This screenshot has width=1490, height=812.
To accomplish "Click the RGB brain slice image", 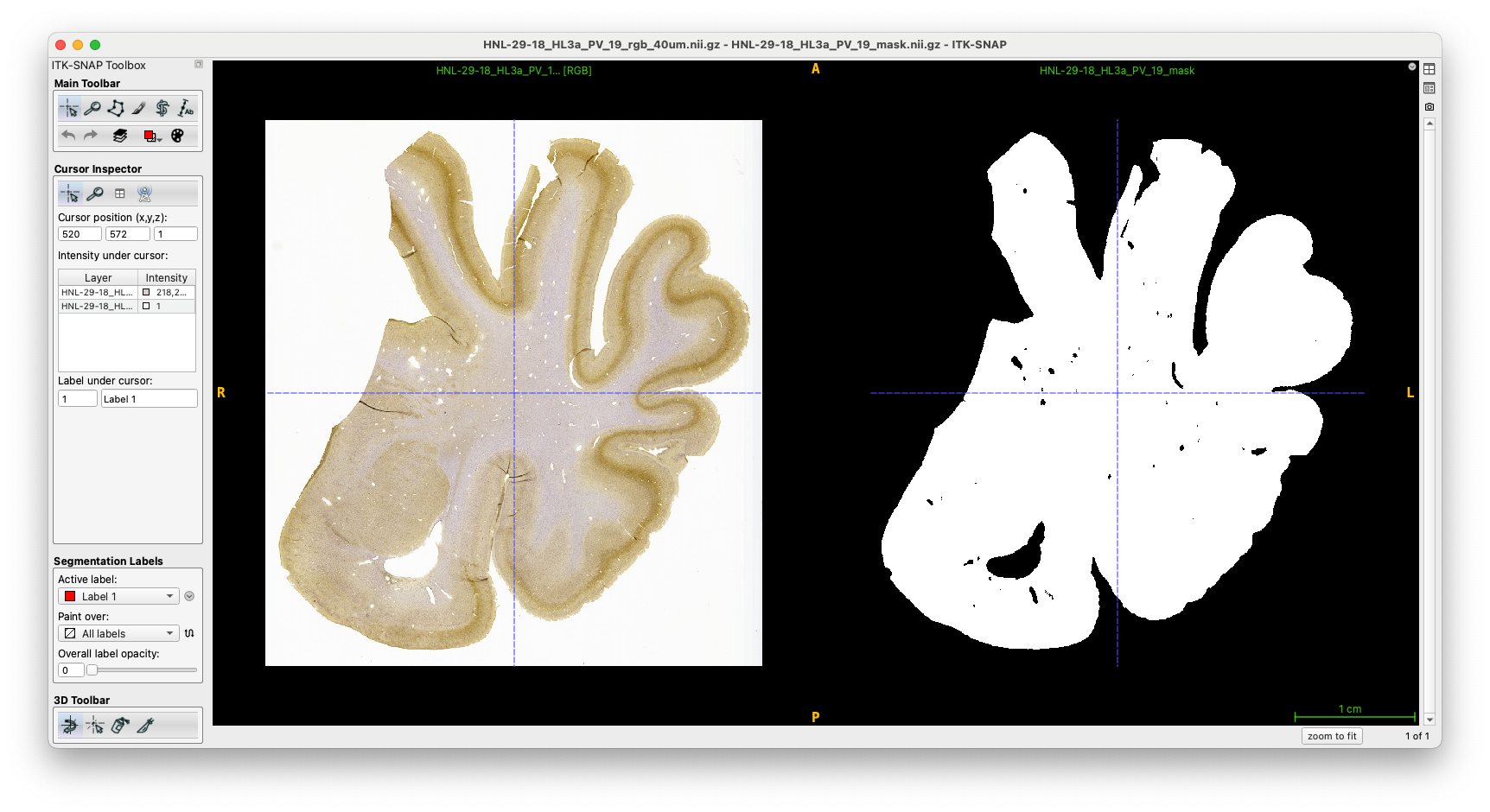I will click(513, 393).
